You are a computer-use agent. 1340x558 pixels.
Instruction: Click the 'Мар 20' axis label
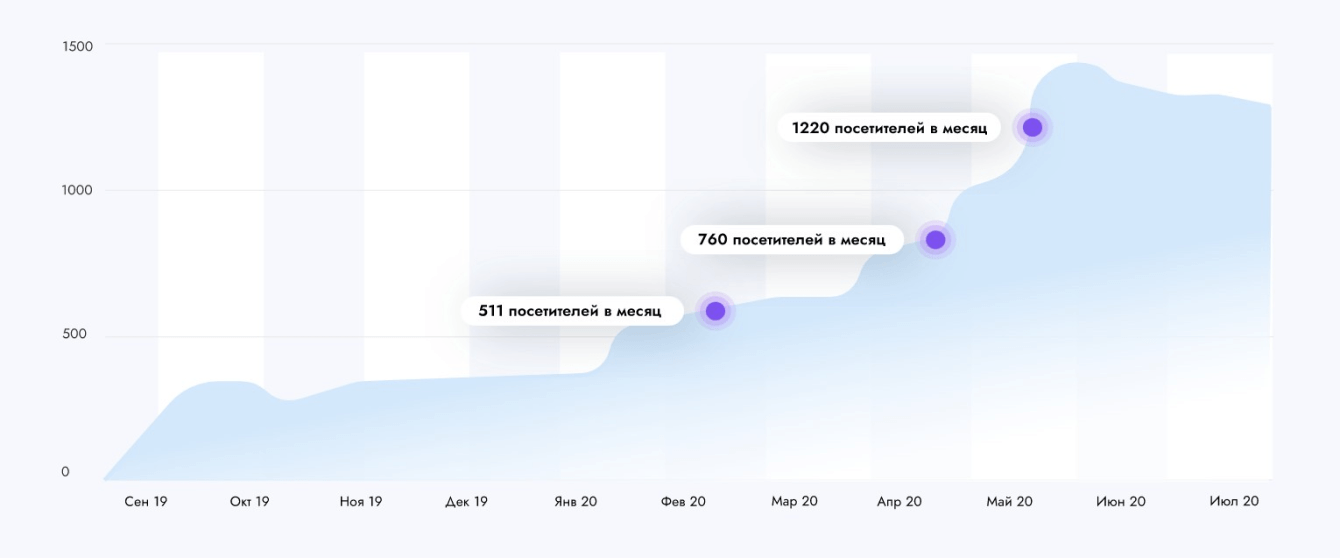coord(794,502)
